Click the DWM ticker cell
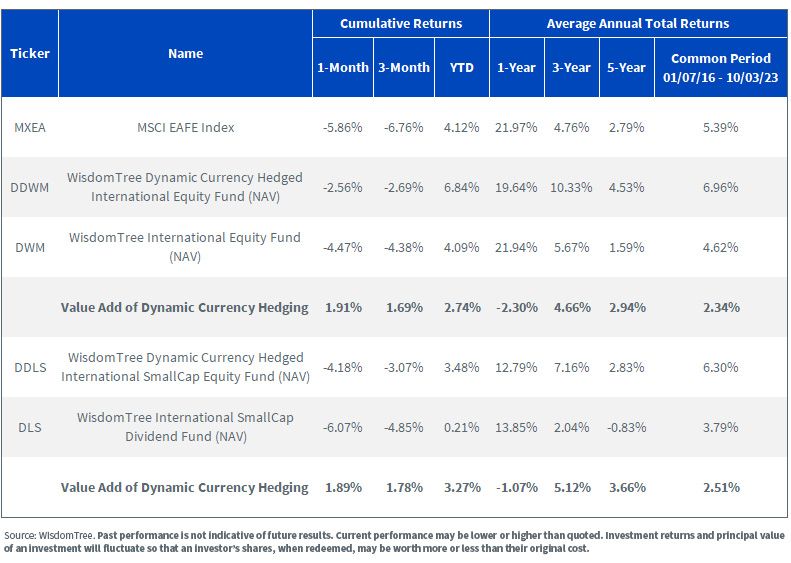This screenshot has height=563, width=791. click(30, 247)
